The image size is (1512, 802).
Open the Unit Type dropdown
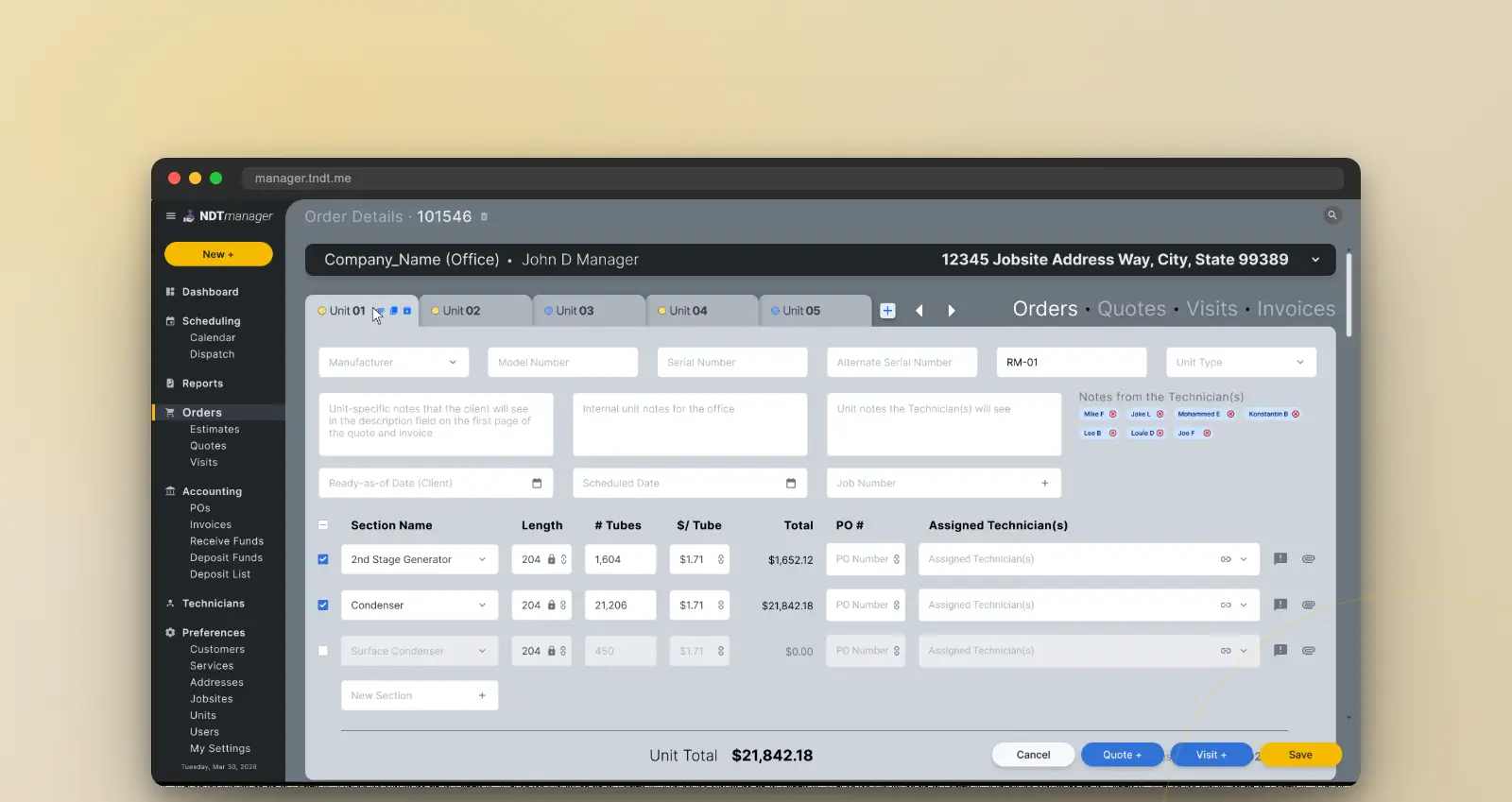[x=1241, y=363]
